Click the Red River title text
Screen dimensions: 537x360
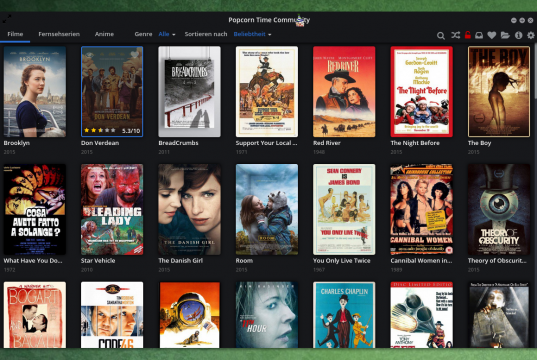point(327,143)
